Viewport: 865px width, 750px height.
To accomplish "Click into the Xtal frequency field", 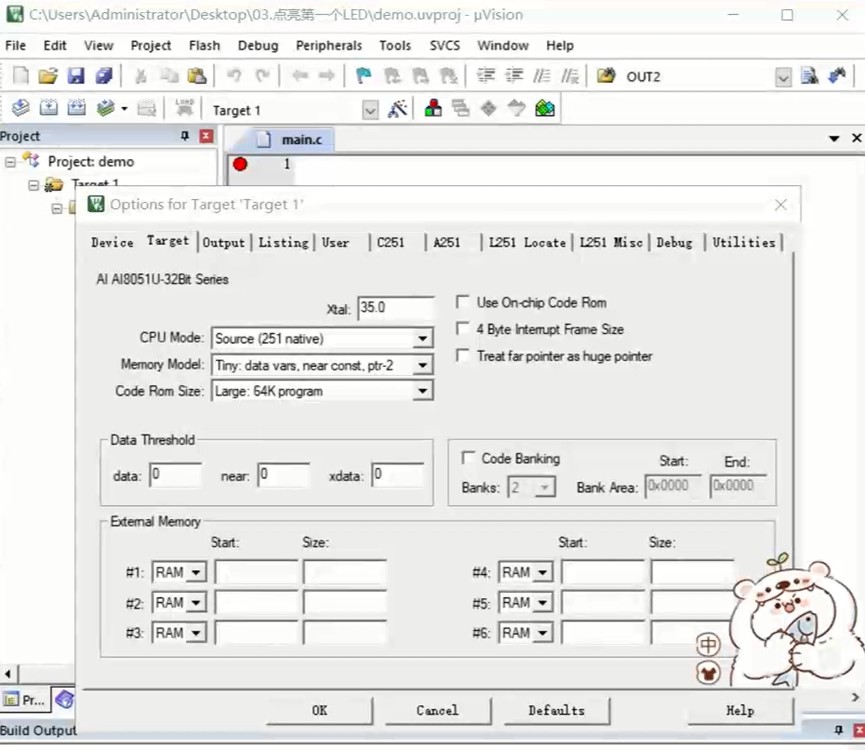I will [x=396, y=308].
